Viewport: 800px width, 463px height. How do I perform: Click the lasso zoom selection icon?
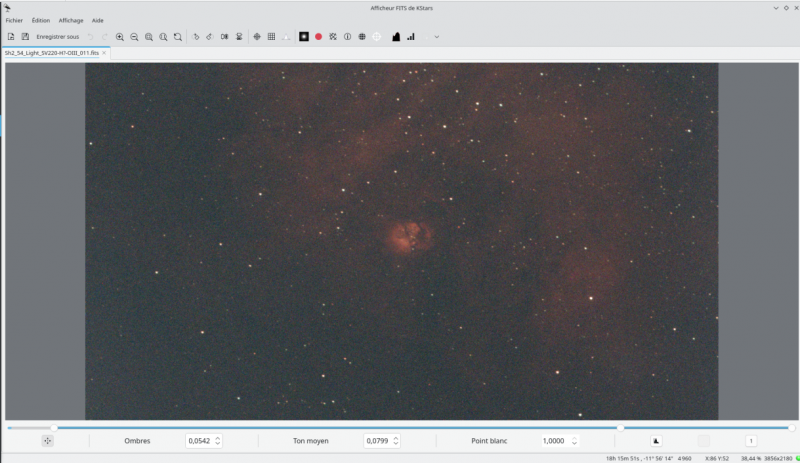coord(178,37)
